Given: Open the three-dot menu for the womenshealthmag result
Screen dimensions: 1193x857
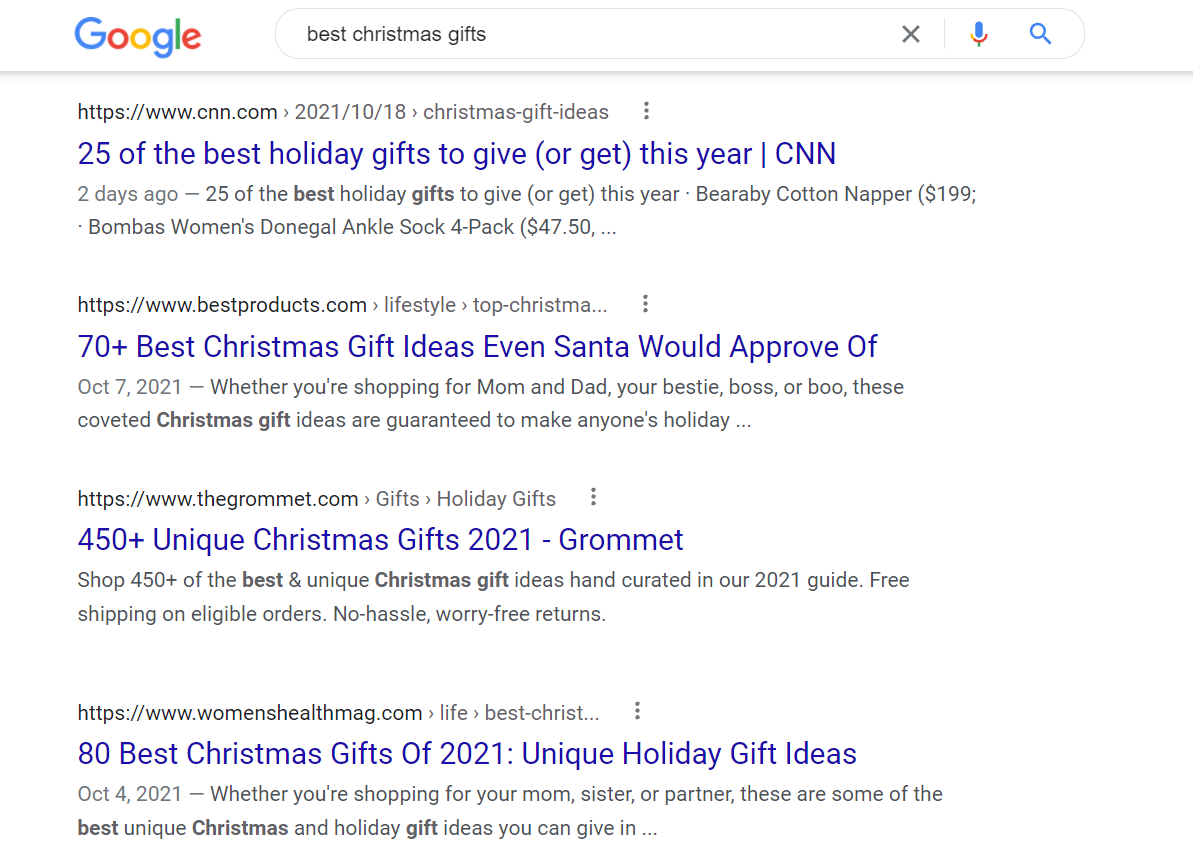Looking at the screenshot, I should [x=637, y=710].
